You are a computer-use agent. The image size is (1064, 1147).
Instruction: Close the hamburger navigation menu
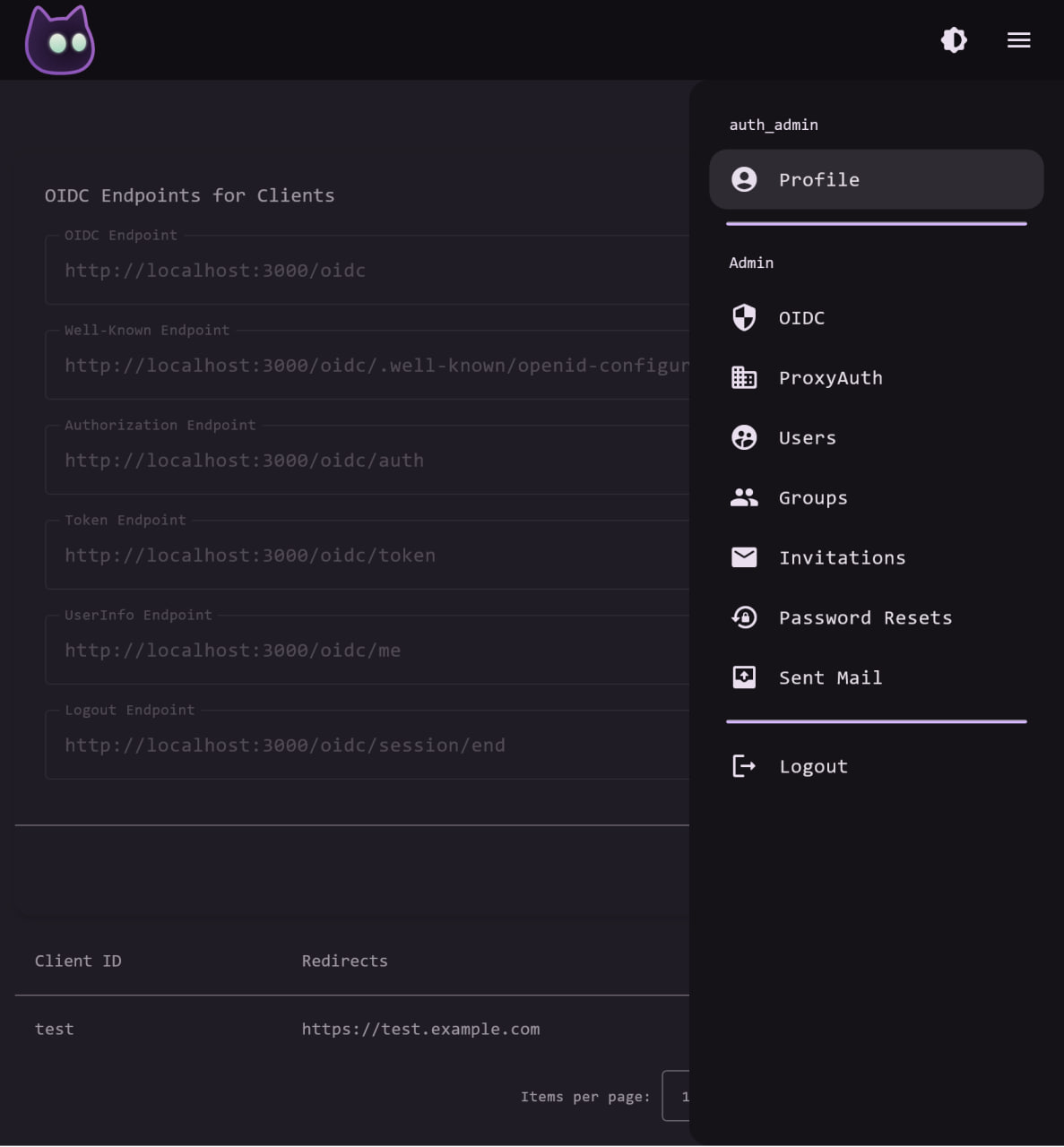tap(1018, 40)
